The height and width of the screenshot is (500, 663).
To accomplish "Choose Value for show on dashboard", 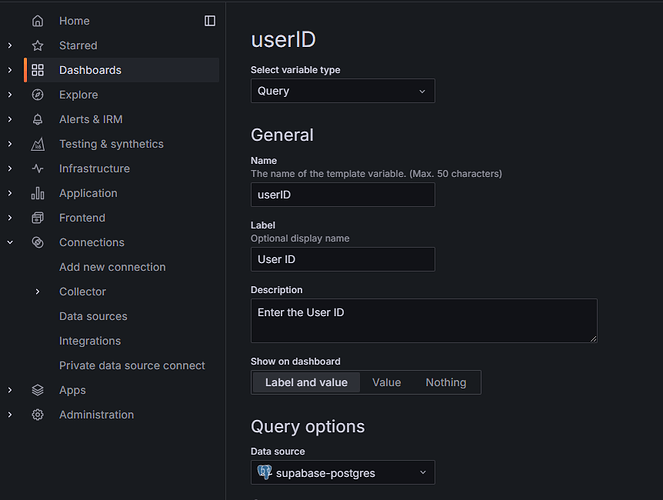I will (x=386, y=382).
